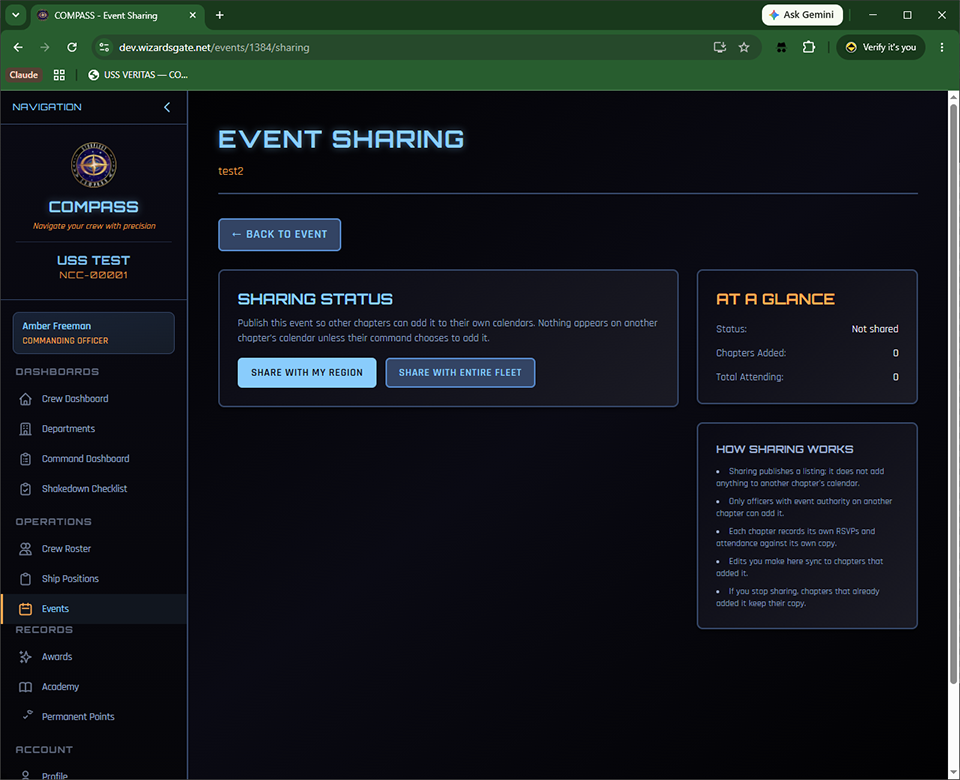Click the Ship Positions clipboard icon
Image resolution: width=960 pixels, height=780 pixels.
click(25, 579)
